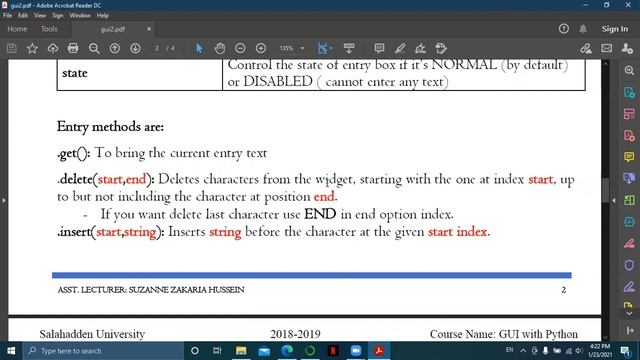Switch to the Home tab

click(x=17, y=29)
